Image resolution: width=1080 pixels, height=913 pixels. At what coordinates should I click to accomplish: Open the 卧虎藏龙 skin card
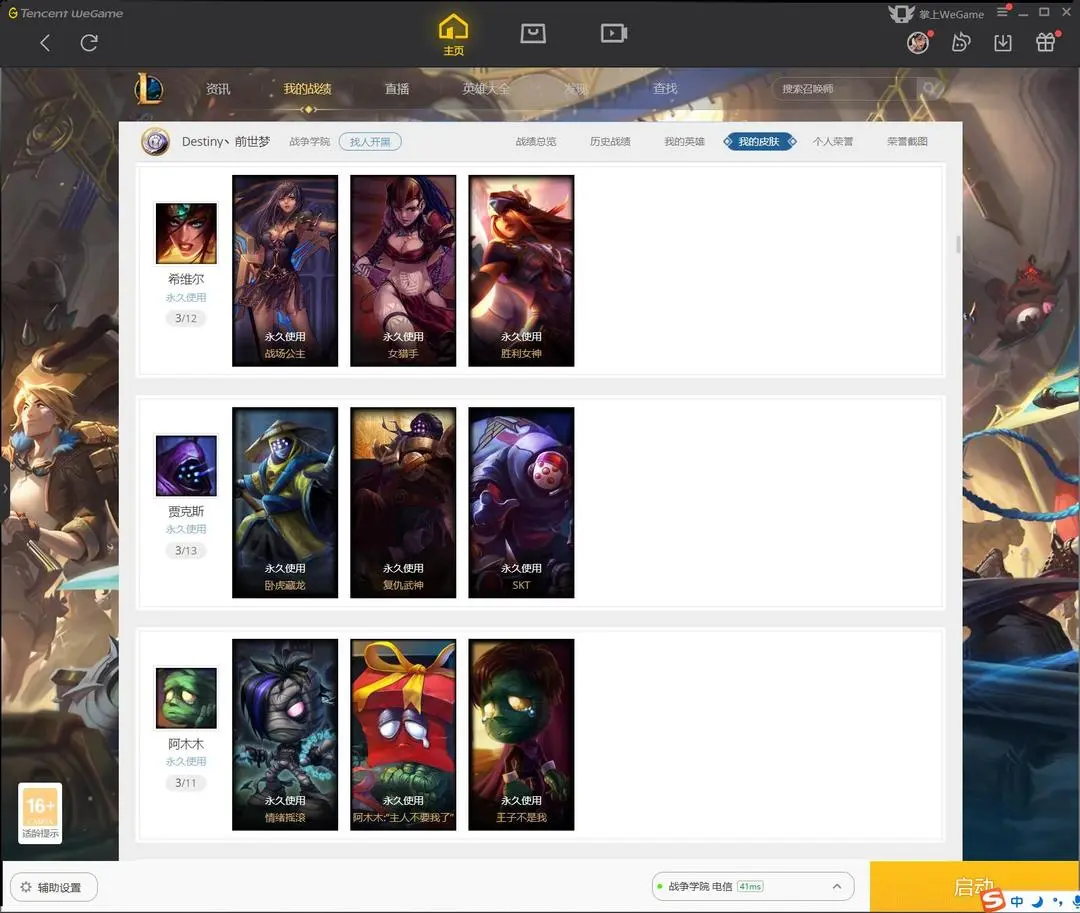tap(285, 503)
